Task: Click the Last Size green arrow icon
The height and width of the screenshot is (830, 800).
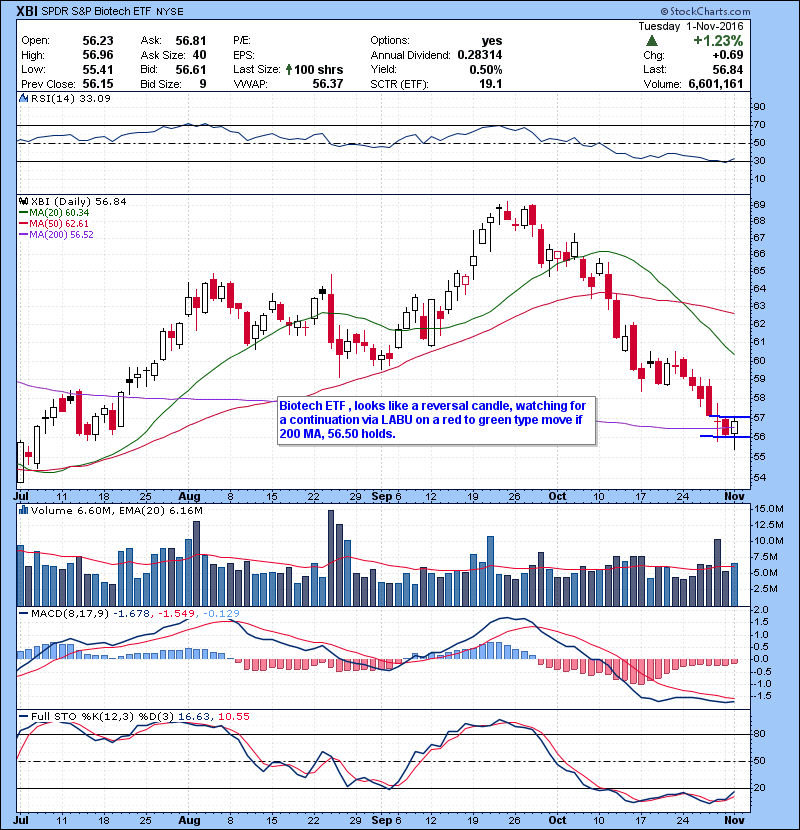Action: coord(289,69)
